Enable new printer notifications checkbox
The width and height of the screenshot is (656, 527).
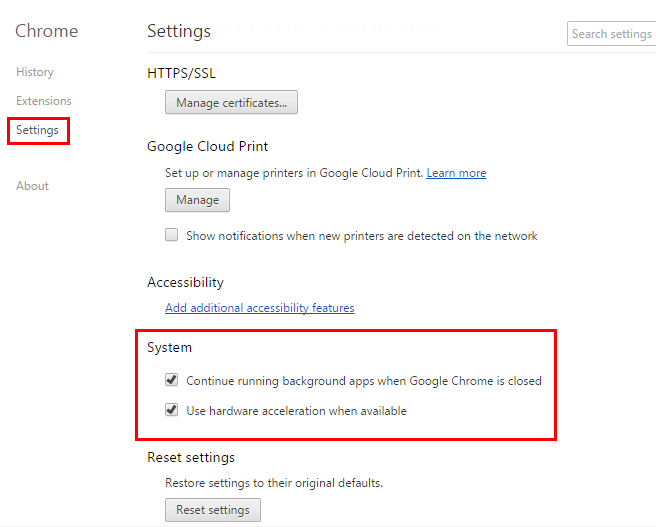click(172, 236)
